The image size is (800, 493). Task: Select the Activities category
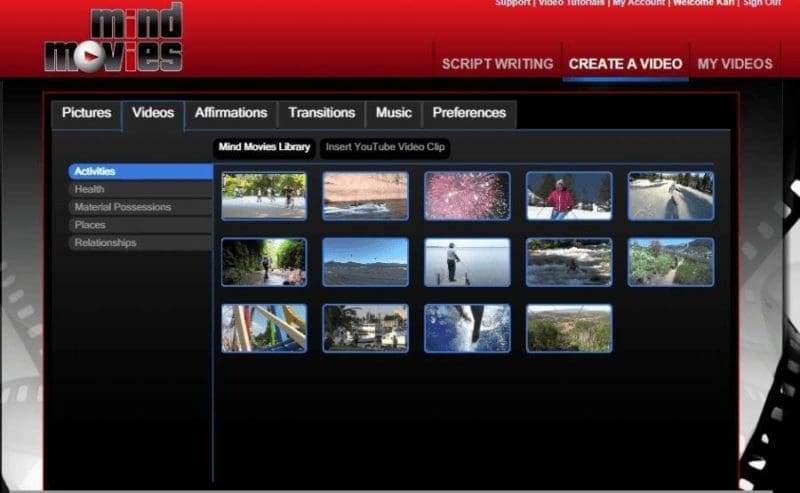tap(141, 171)
